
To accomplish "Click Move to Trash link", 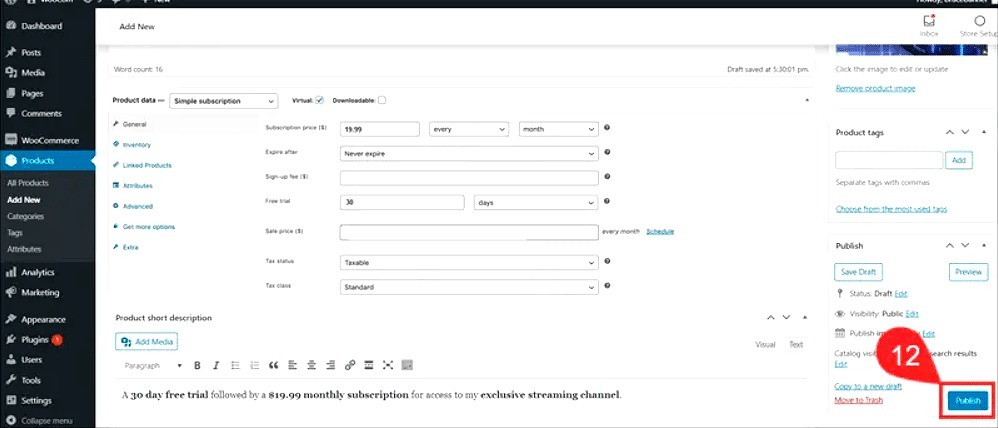I will (859, 400).
